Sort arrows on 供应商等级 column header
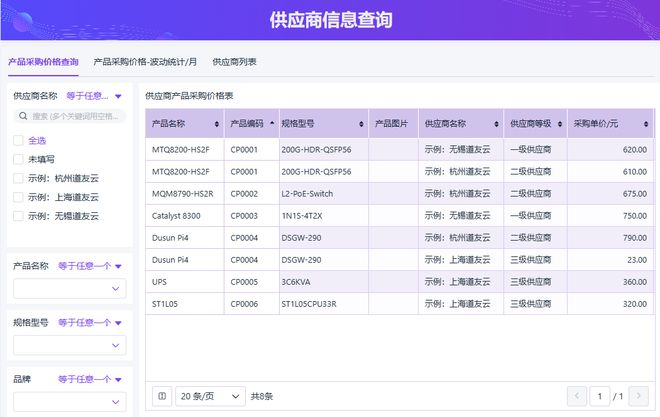This screenshot has width=660, height=417. [x=560, y=124]
